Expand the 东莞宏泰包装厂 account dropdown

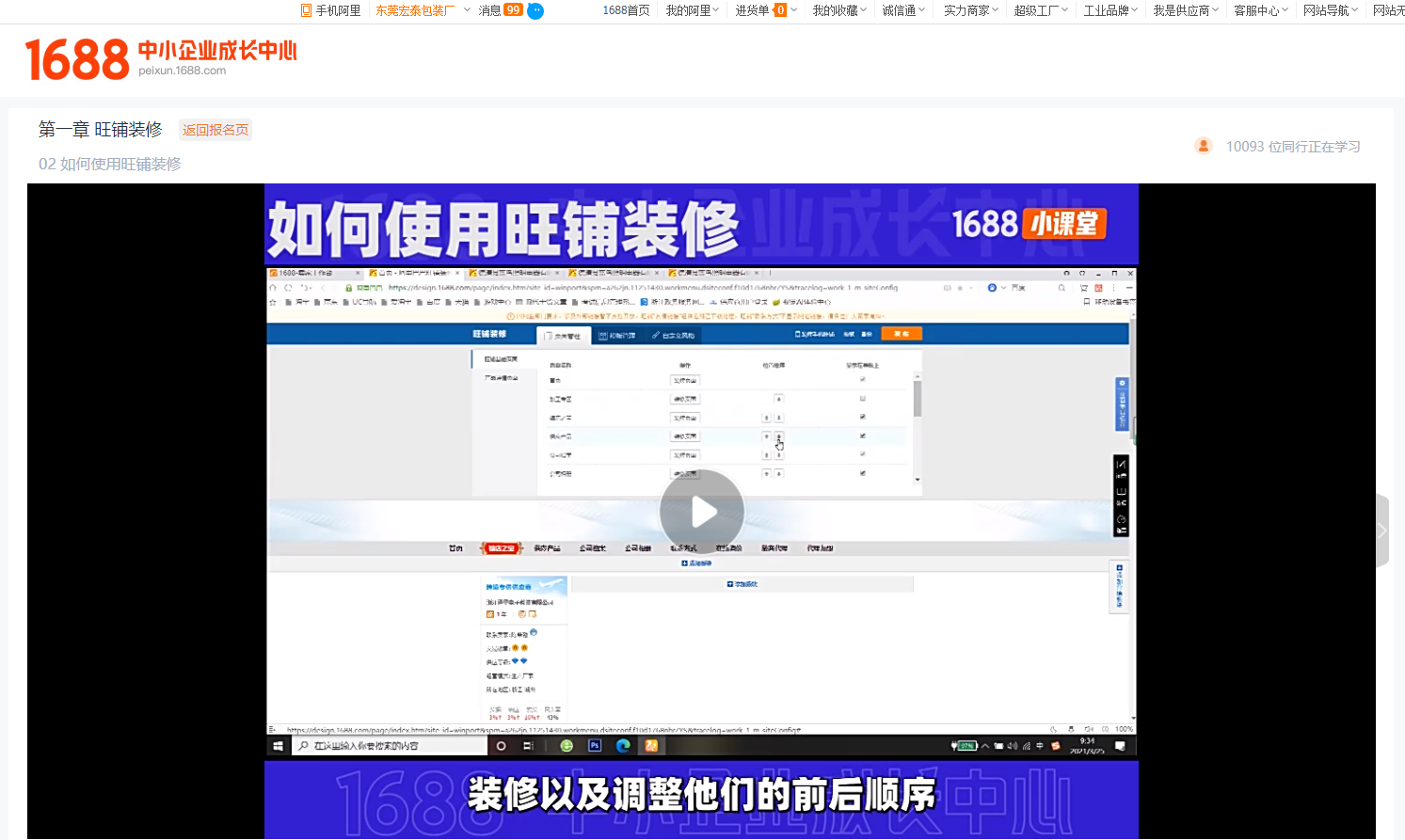[423, 10]
